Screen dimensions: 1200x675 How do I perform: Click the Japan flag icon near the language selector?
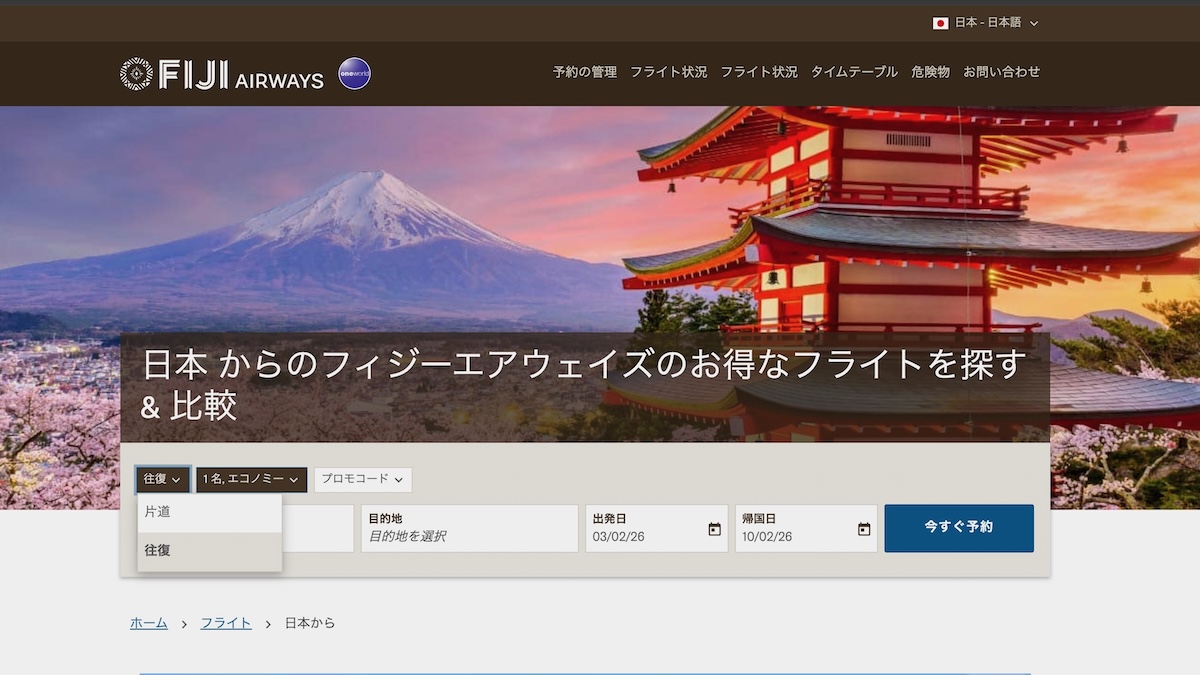[941, 21]
